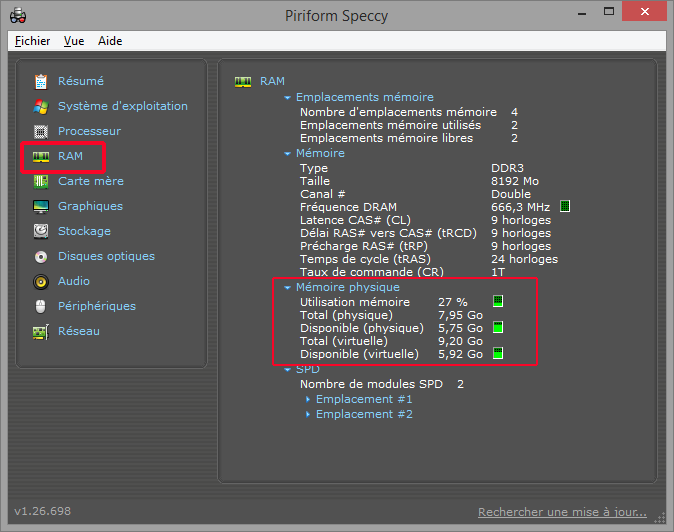674x532 pixels.
Task: Click the Résumé clipboard icon in sidebar
Action: coord(41,81)
